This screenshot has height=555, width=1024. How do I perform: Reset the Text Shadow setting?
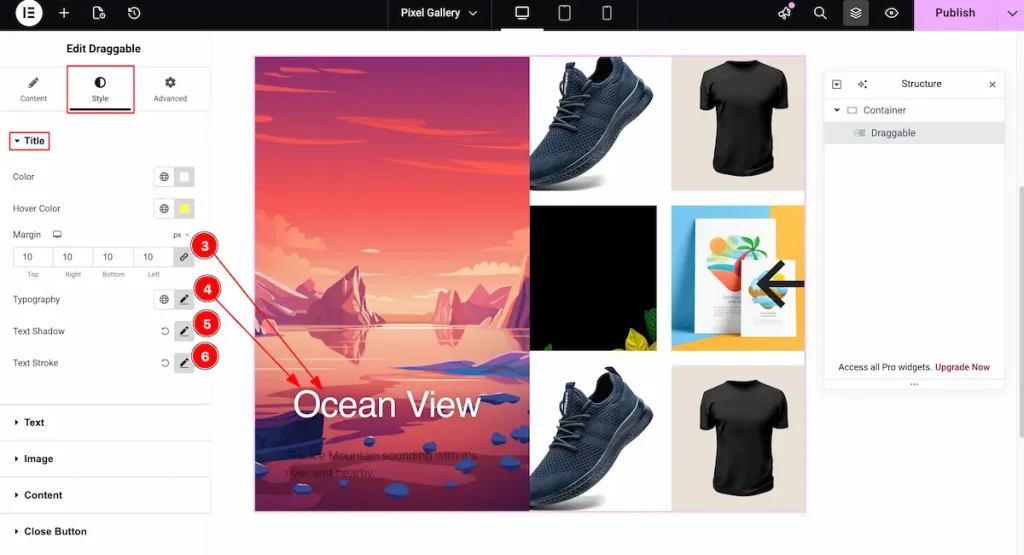click(x=165, y=331)
